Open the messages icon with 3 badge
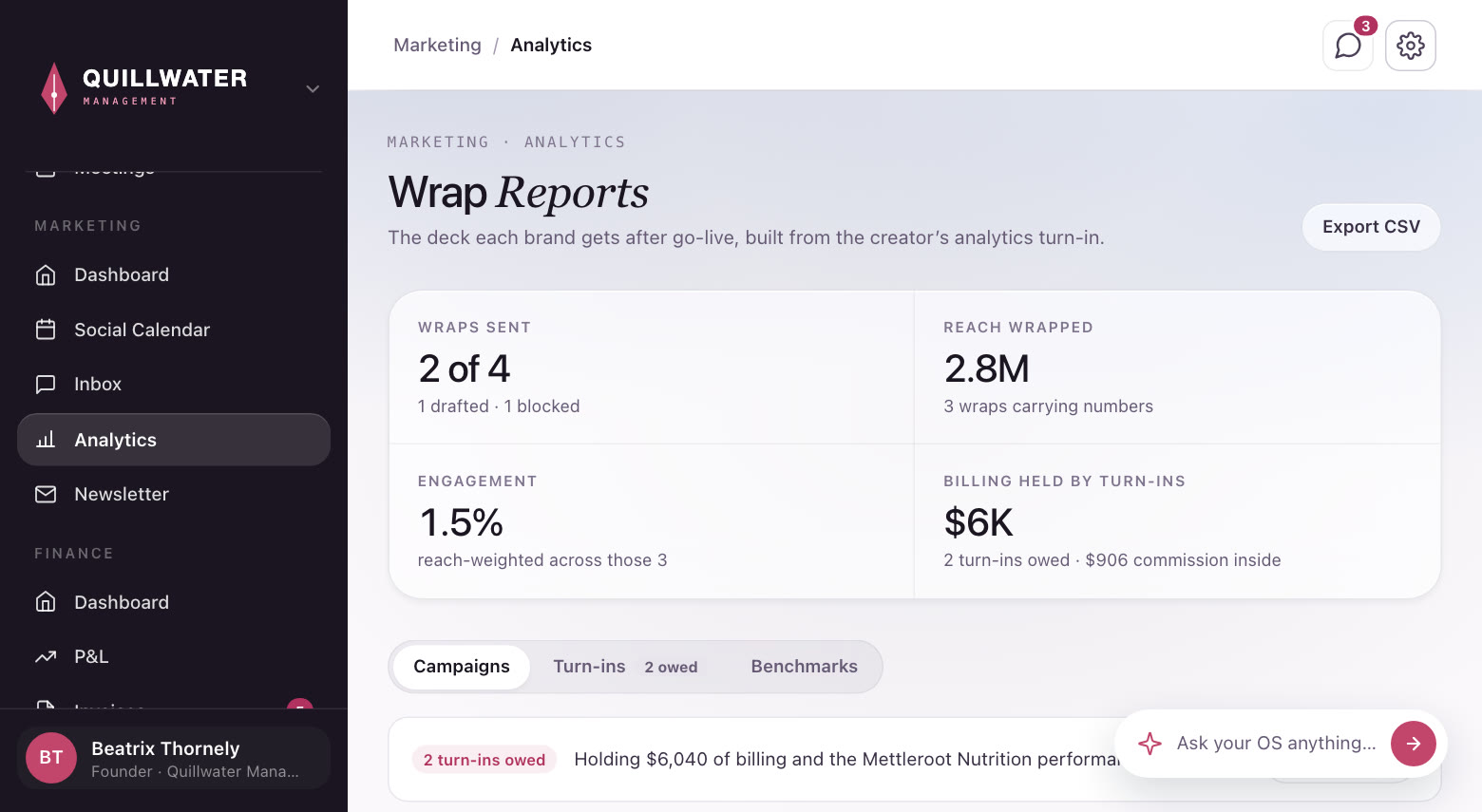Image resolution: width=1482 pixels, height=812 pixels. (x=1347, y=46)
